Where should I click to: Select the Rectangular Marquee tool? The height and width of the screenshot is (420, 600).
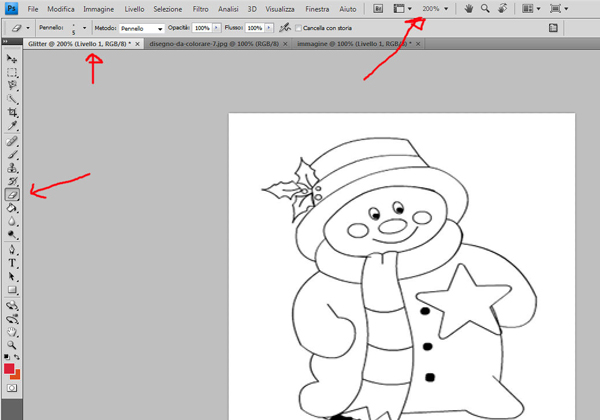click(12, 72)
